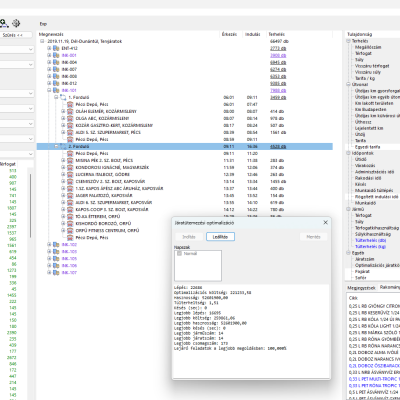Select the Súlykihasználtság property
This screenshot has width=400, height=400.
[x=372, y=234]
